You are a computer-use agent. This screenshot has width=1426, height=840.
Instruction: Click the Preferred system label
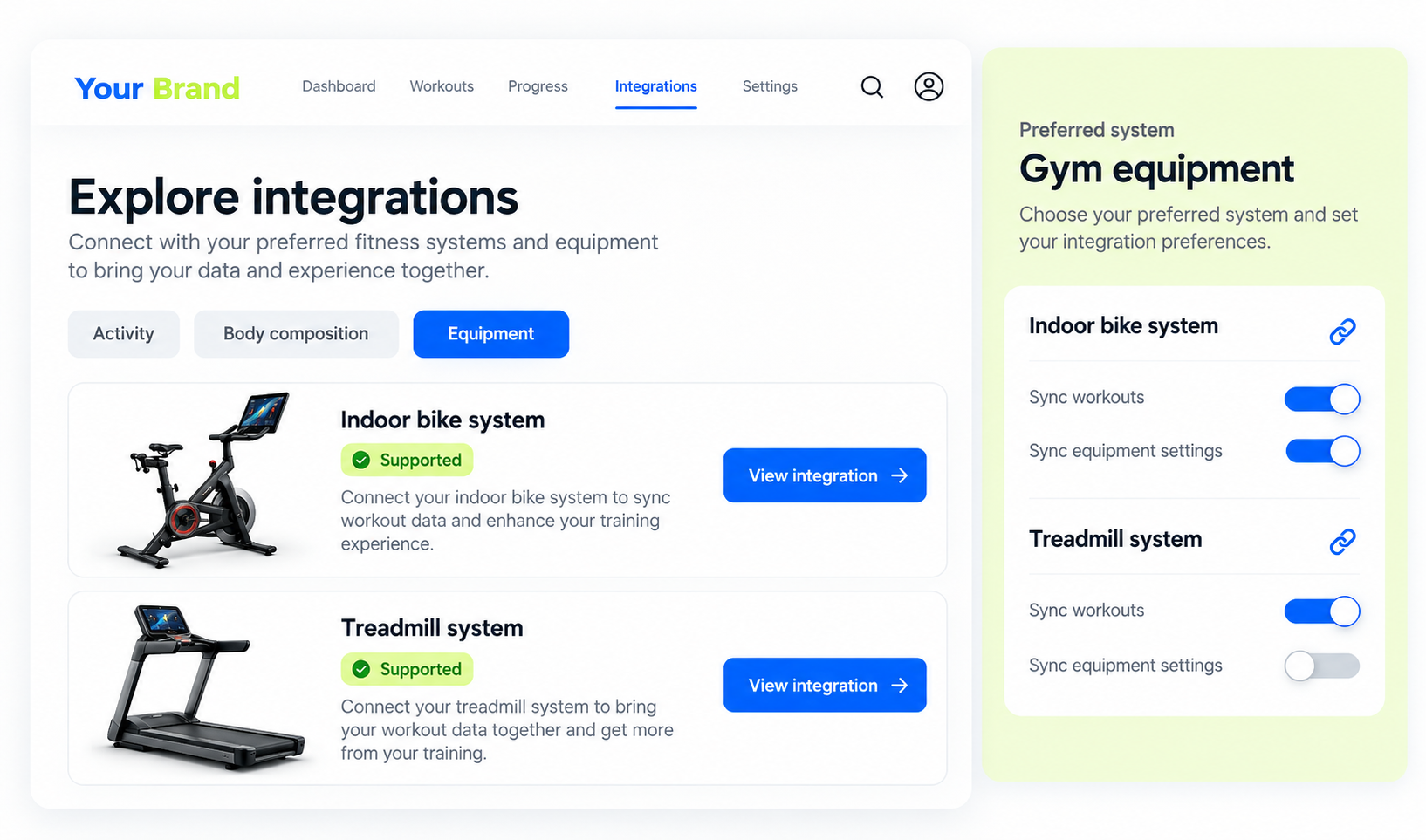point(1097,130)
